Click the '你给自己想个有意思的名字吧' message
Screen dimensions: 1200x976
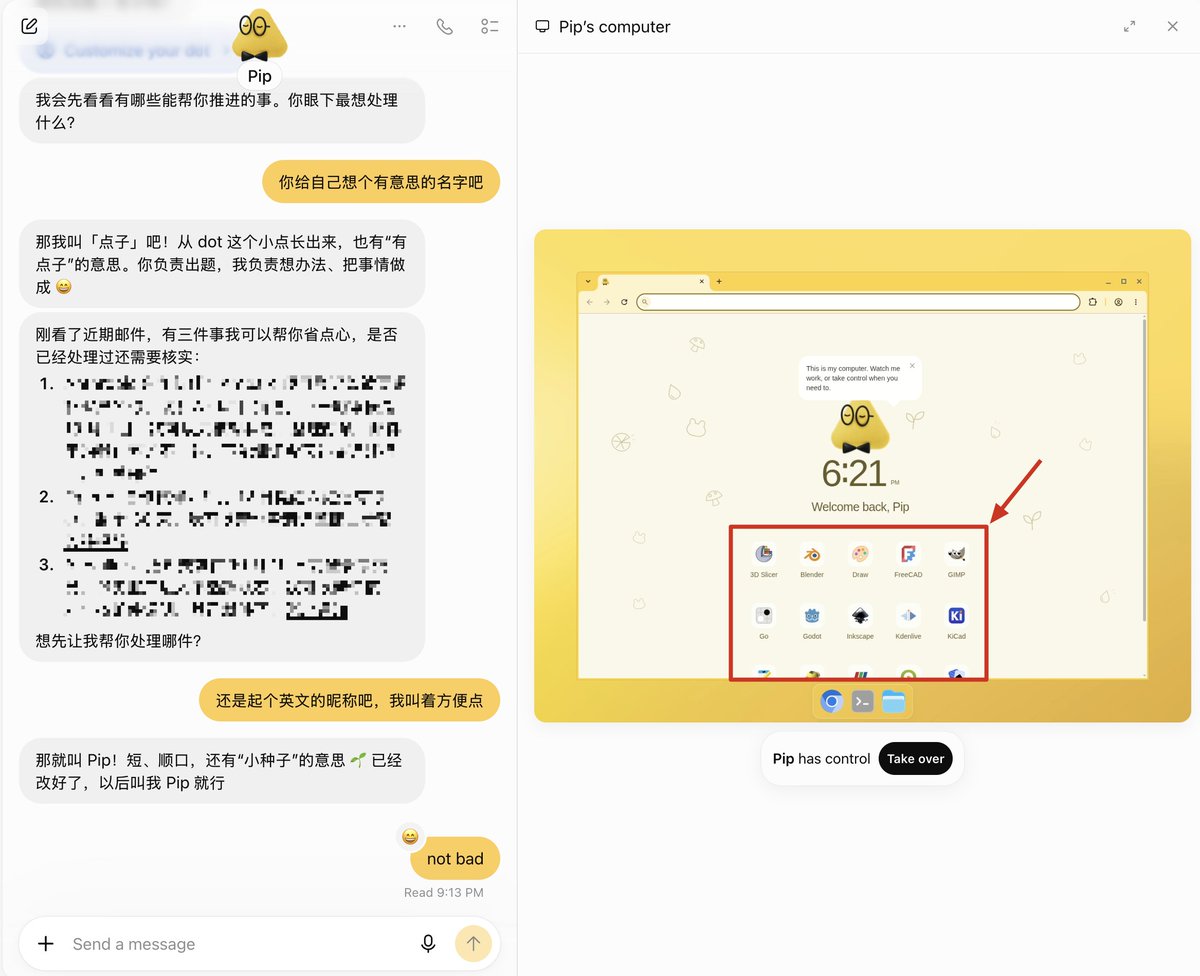[x=381, y=182]
